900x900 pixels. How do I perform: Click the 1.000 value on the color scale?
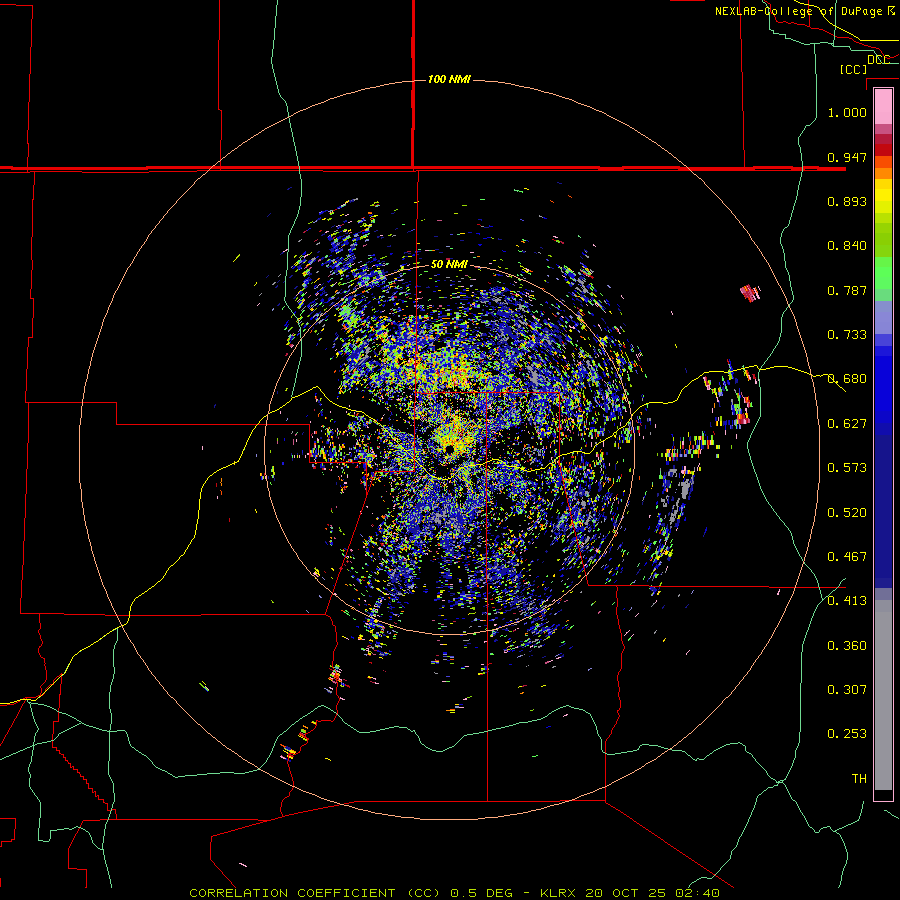[x=847, y=112]
